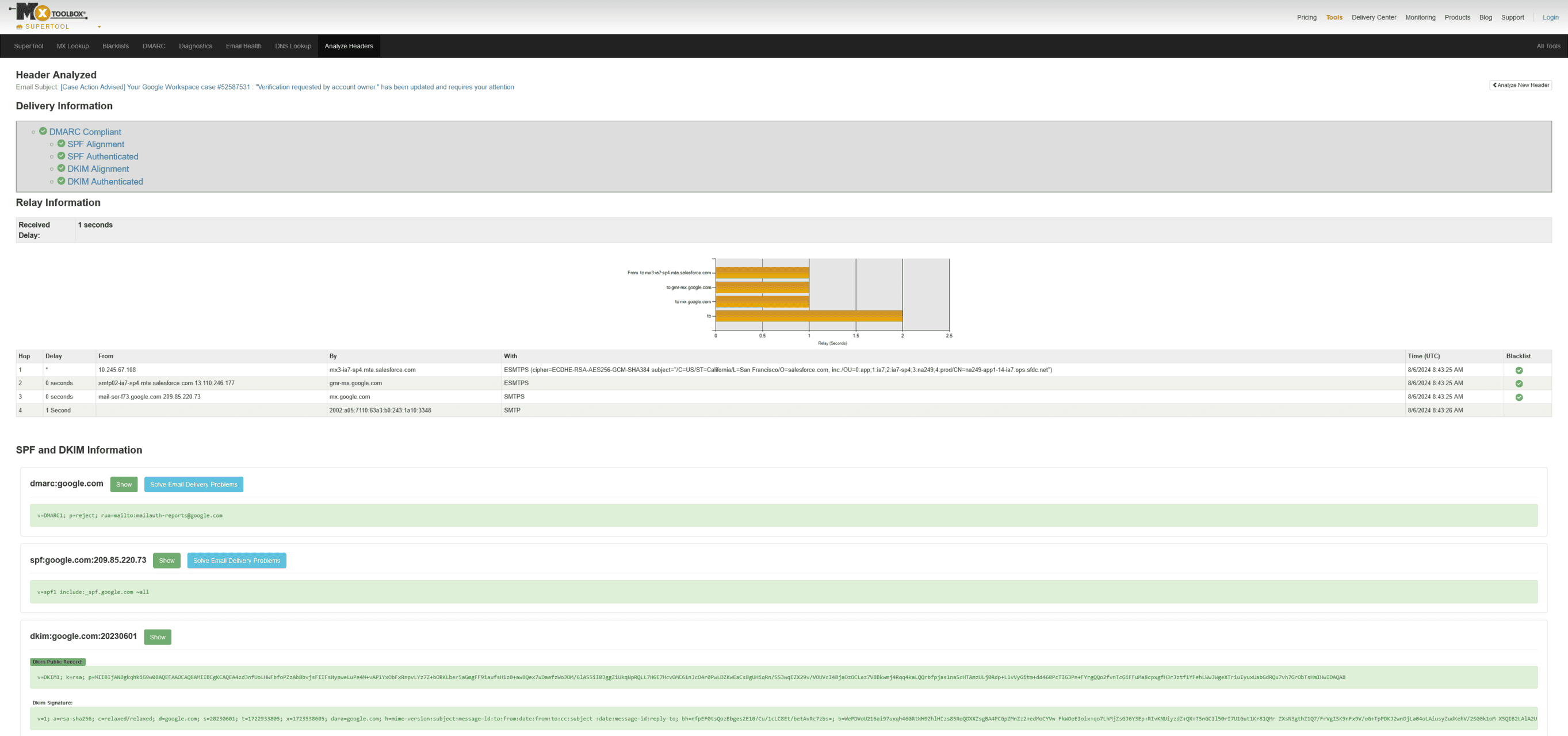1568x736 pixels.
Task: Open the DNS Lookup tab
Action: 293,46
